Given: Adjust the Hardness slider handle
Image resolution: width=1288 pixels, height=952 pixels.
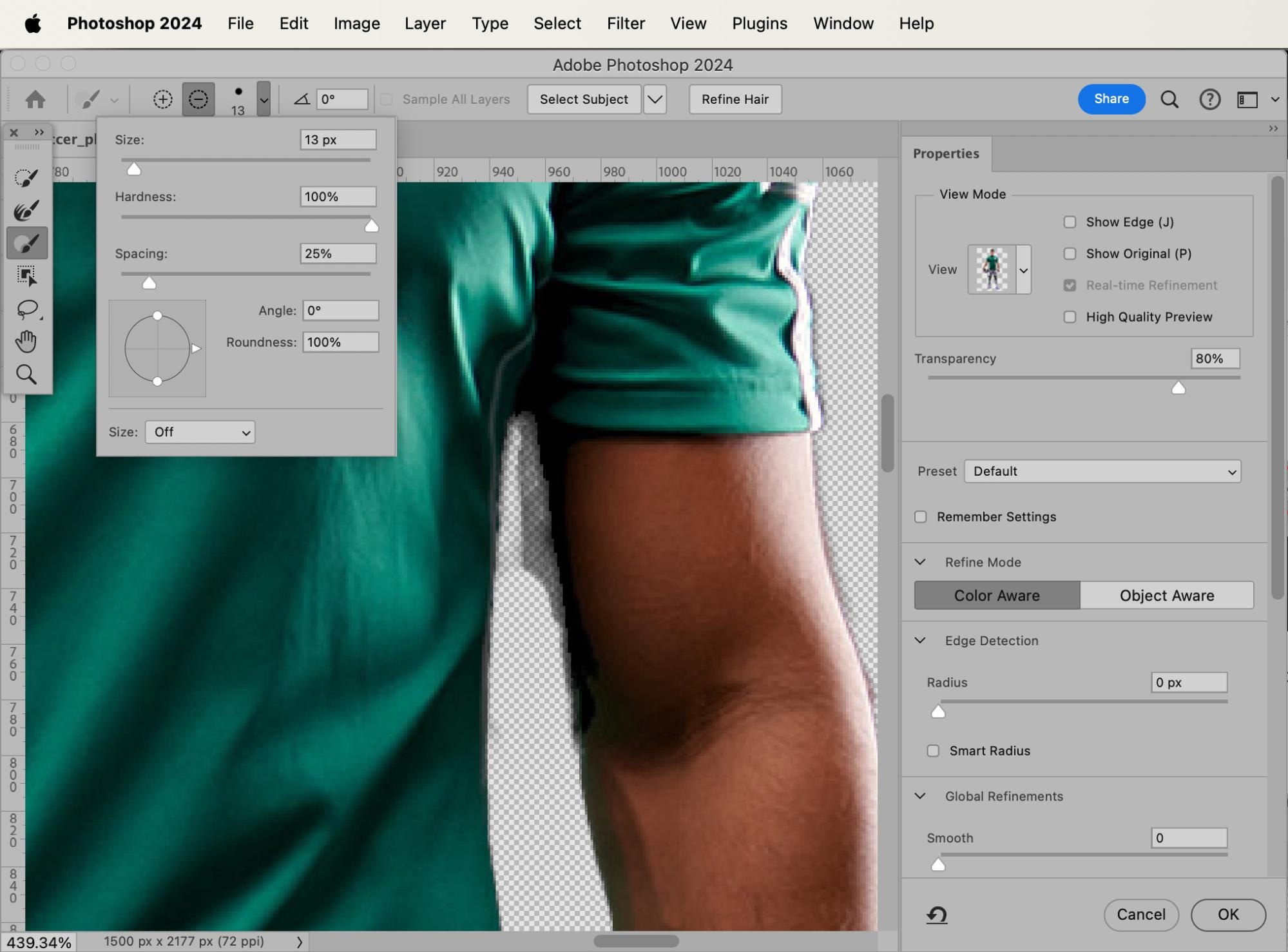Looking at the screenshot, I should click(371, 226).
